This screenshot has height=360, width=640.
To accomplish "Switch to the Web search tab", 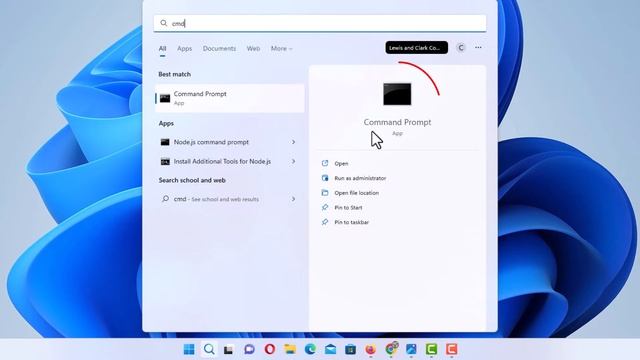I will (x=253, y=48).
